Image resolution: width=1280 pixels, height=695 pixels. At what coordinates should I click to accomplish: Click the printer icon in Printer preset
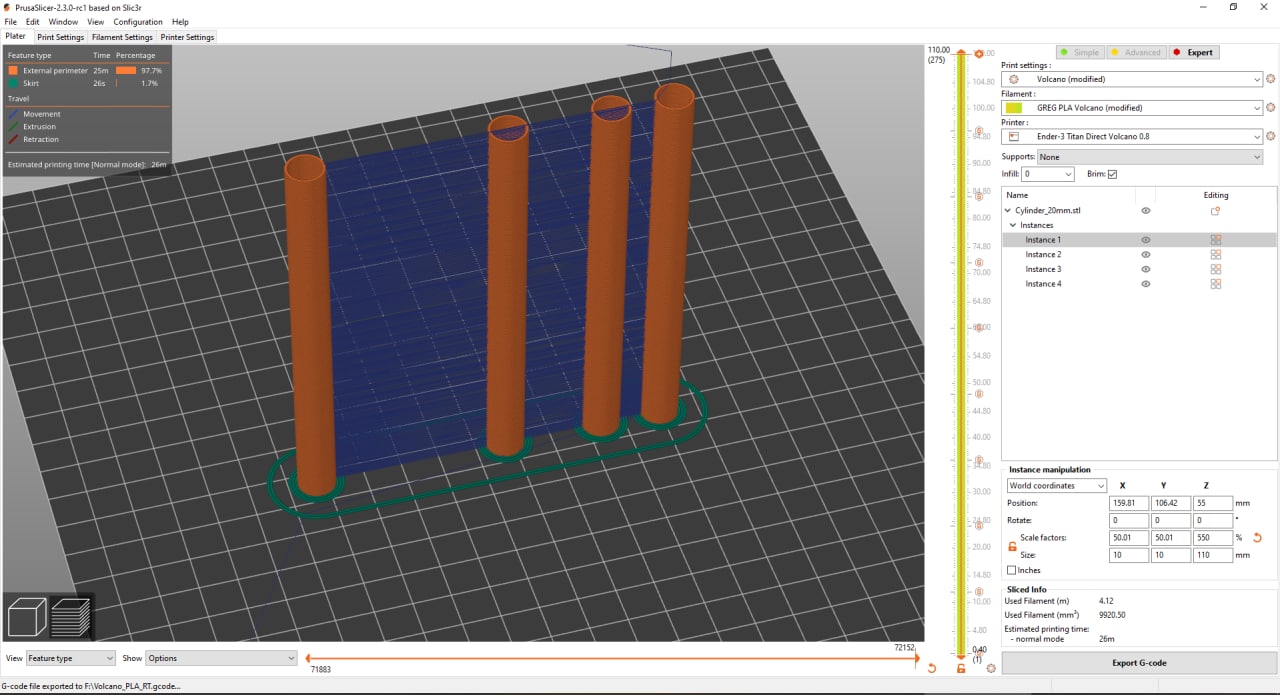point(1014,137)
